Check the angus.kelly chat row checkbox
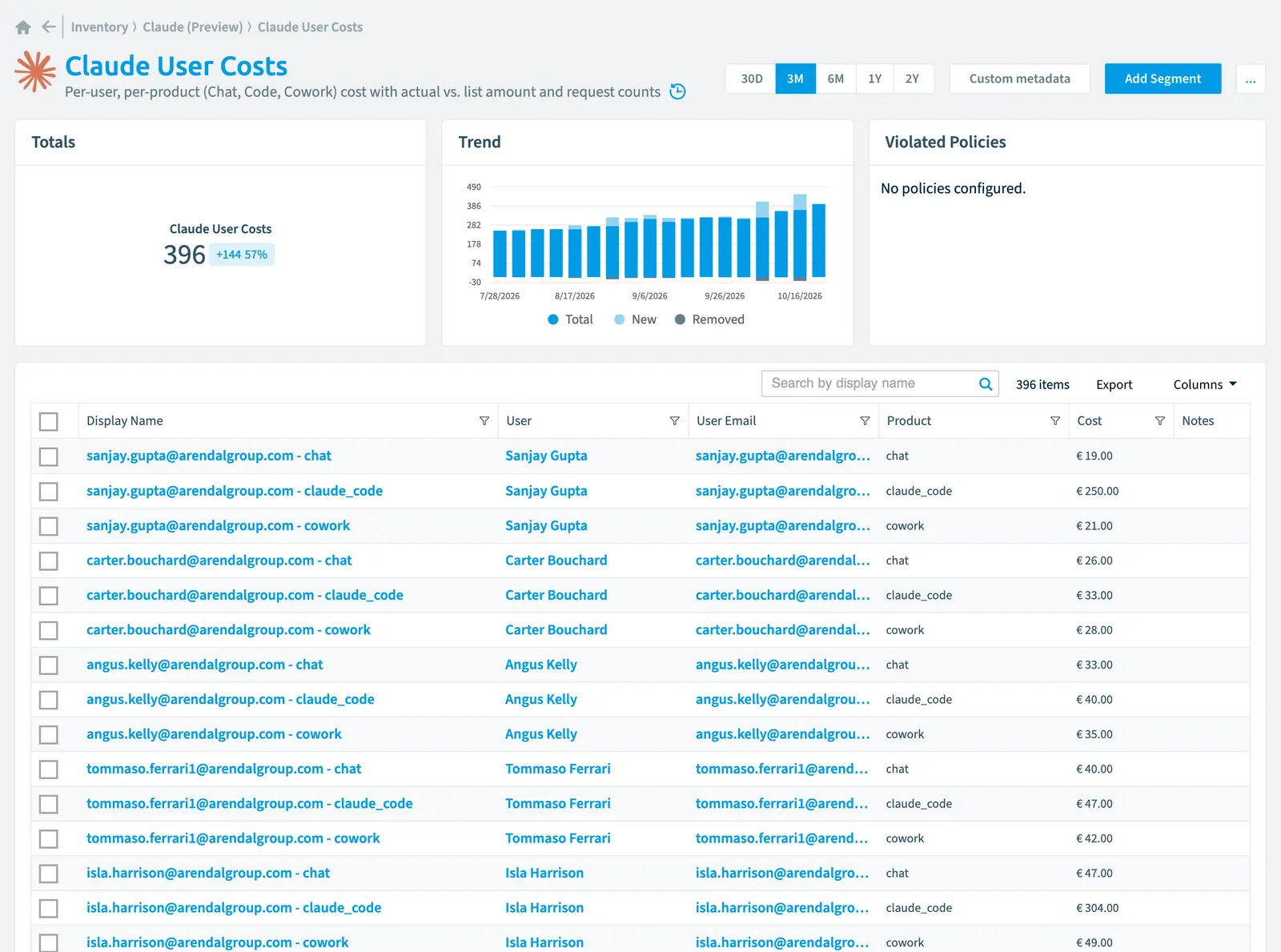The image size is (1281, 952). (49, 665)
